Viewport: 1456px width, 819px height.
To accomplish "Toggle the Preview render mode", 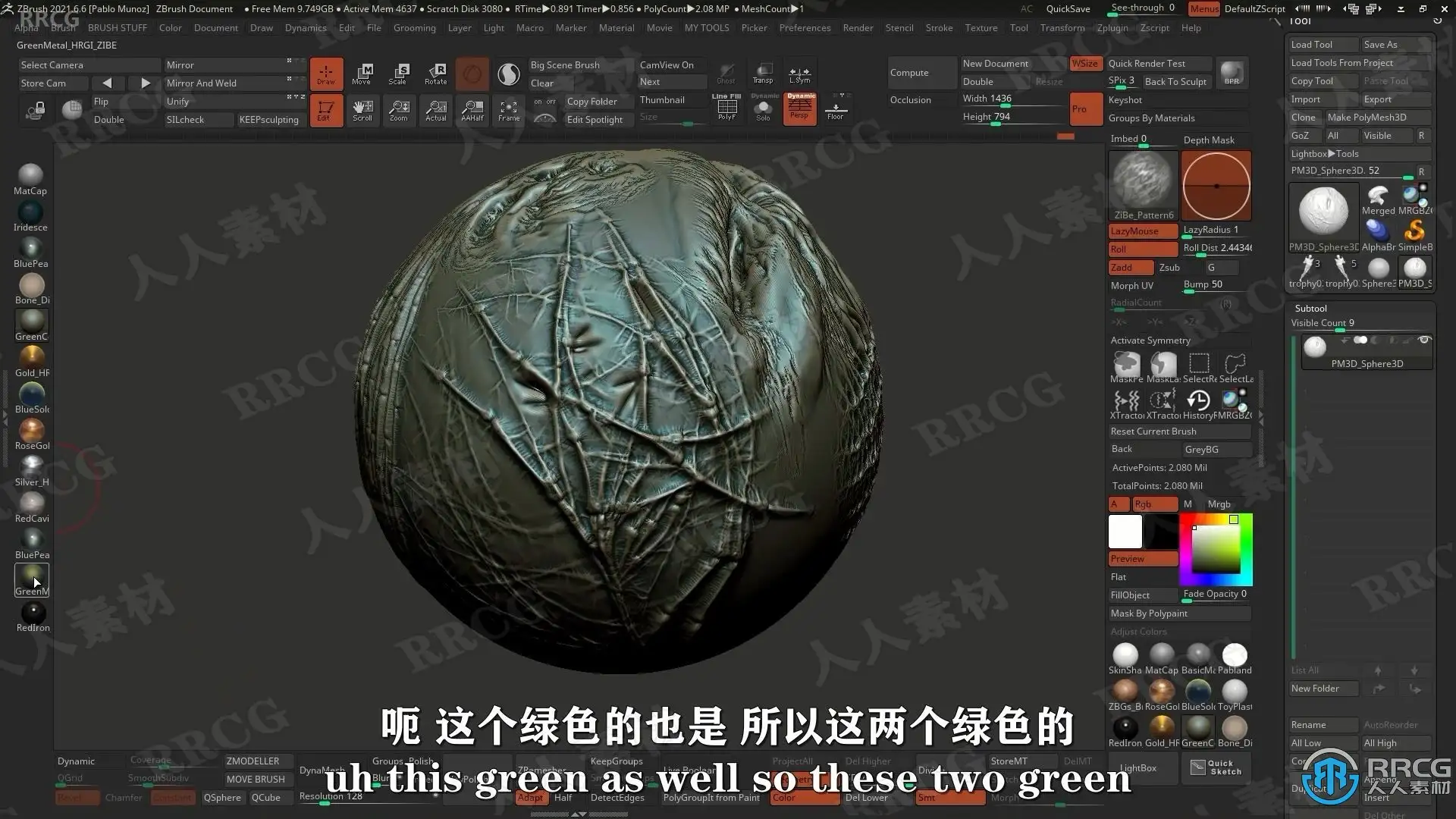I will (1143, 559).
